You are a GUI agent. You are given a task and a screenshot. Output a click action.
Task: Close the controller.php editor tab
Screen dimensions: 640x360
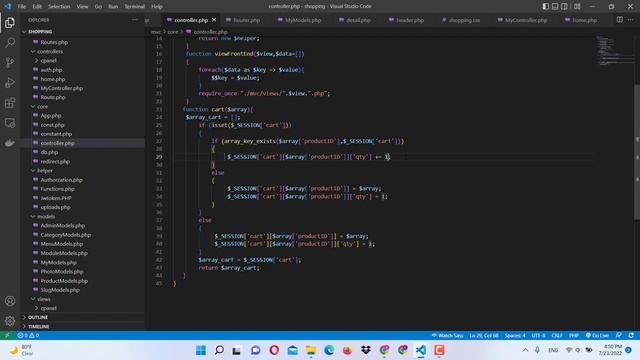[x=214, y=20]
